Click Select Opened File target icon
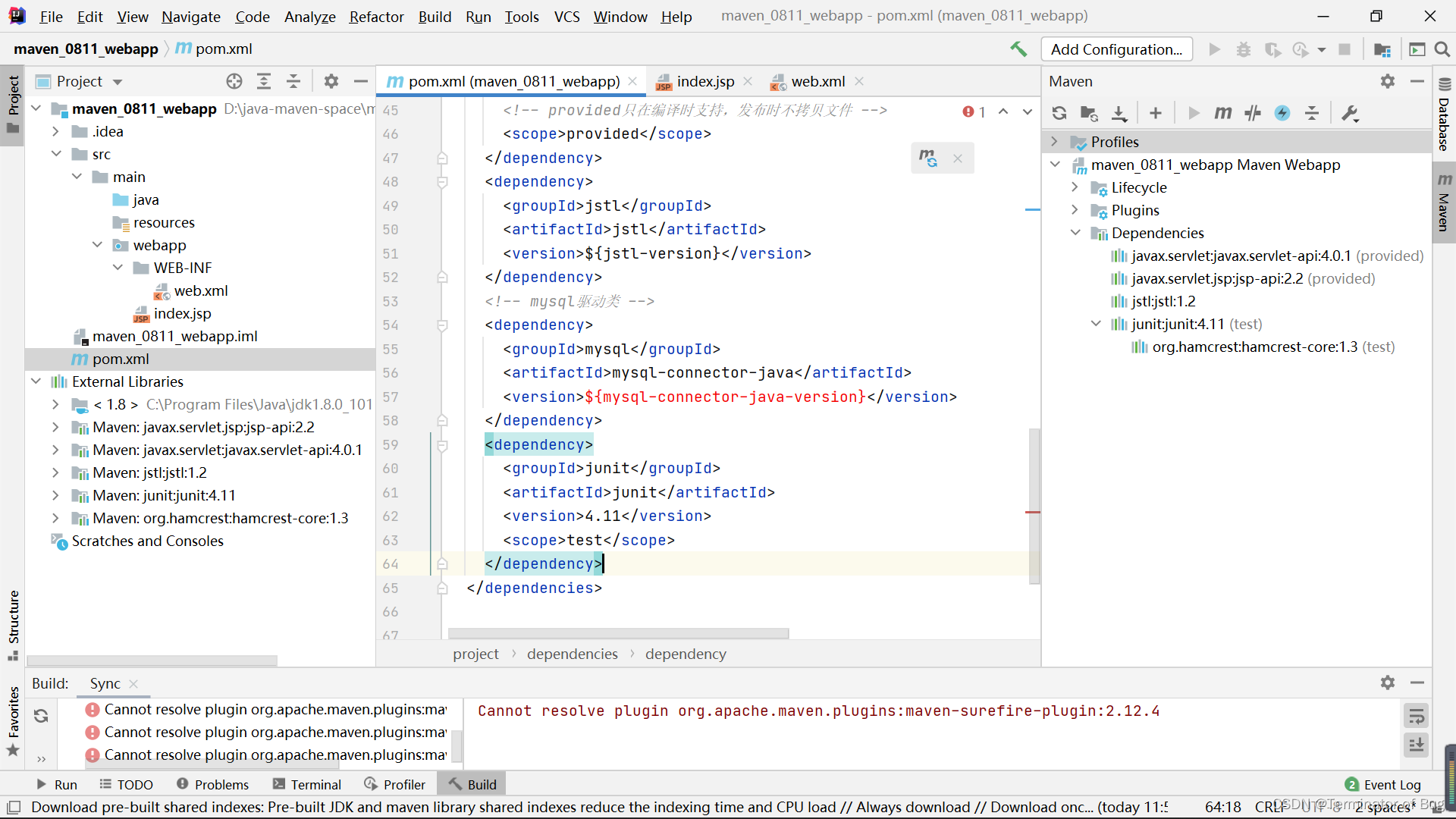The height and width of the screenshot is (819, 1456). 234,81
